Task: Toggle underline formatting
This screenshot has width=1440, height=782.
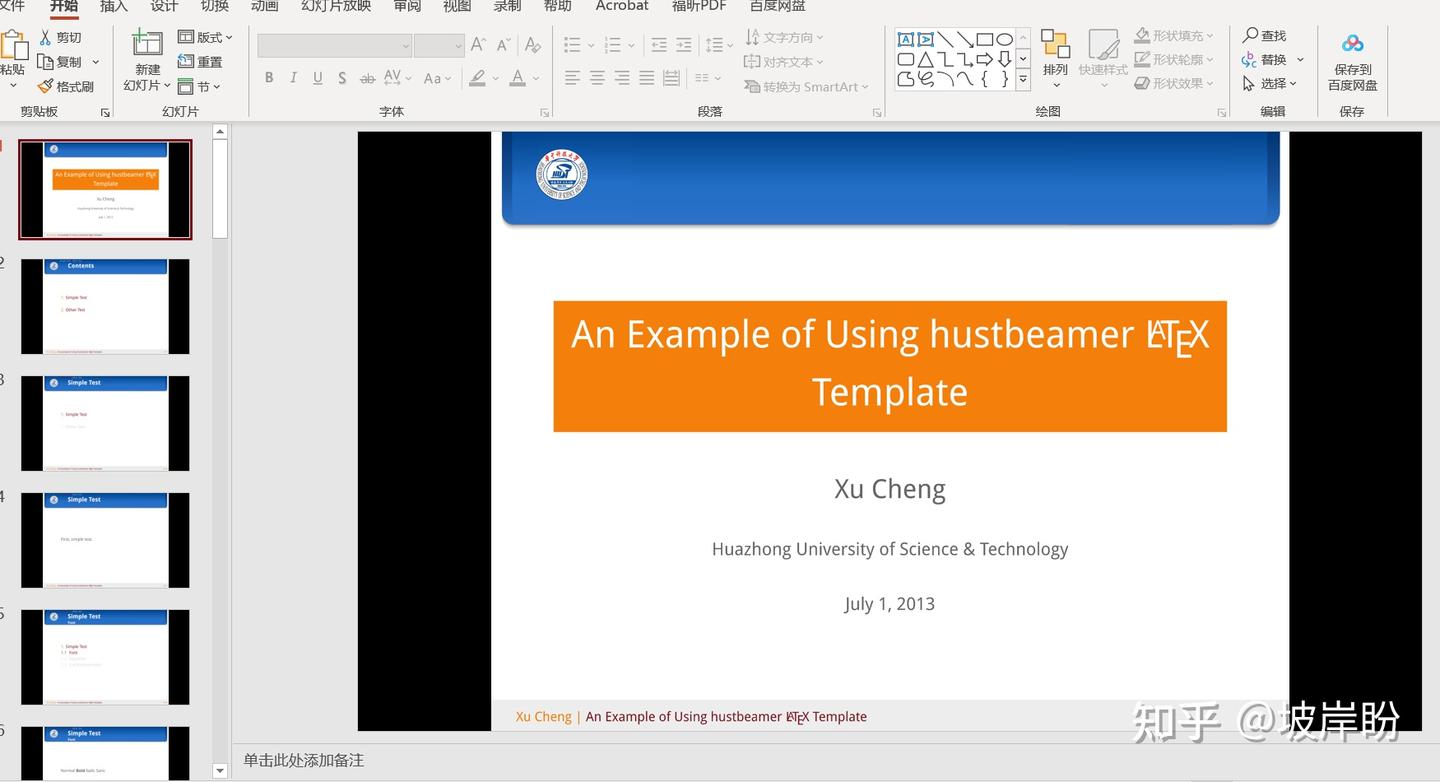Action: click(x=317, y=77)
